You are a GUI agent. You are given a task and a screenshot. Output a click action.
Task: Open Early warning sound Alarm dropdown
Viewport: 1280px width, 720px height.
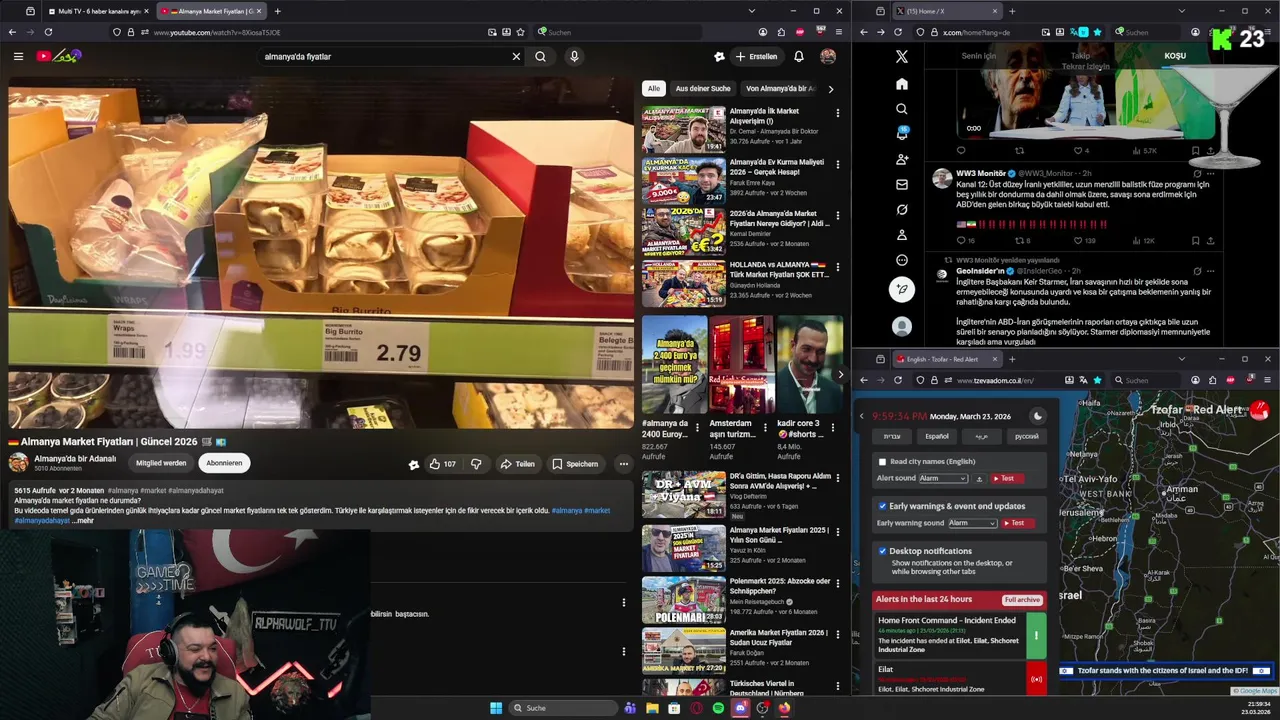pyautogui.click(x=972, y=523)
